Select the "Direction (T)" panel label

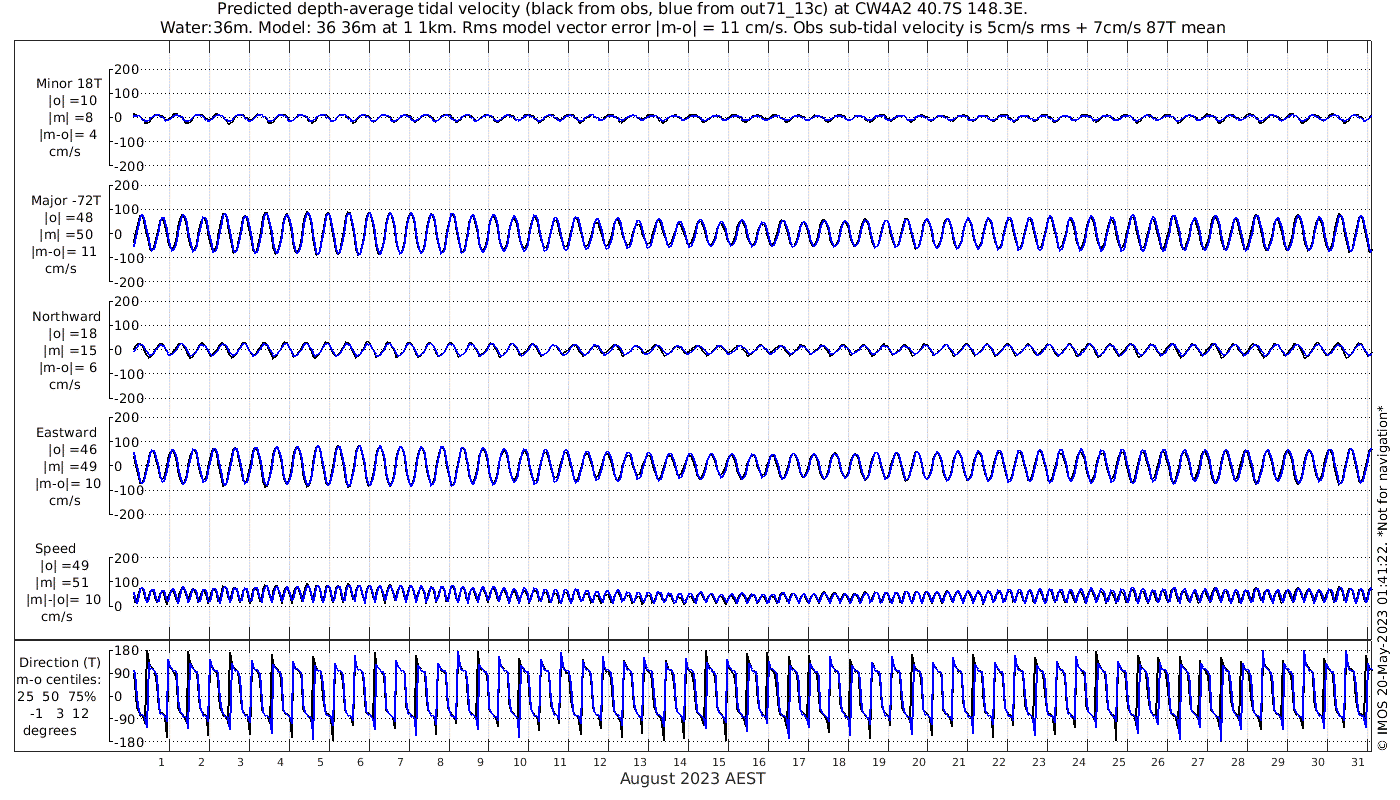coord(61,662)
